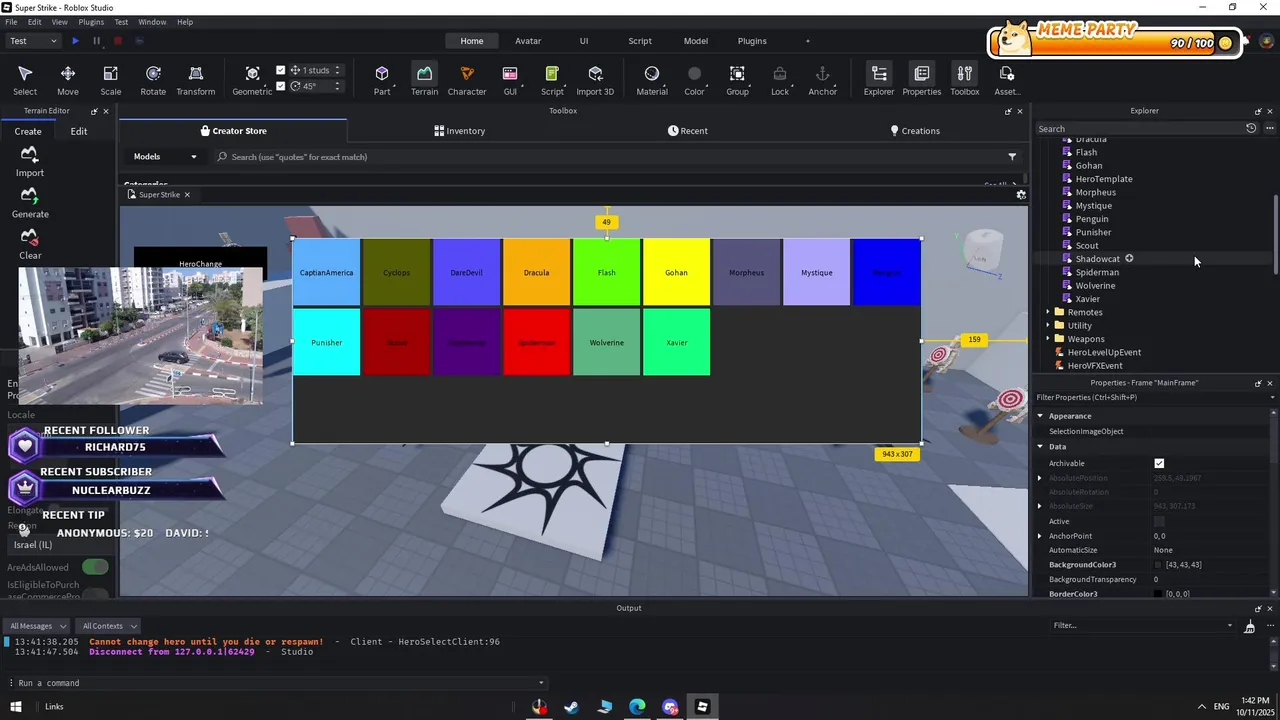Open the Inventory tab in Toolbox
This screenshot has height=720, width=1280.
click(x=460, y=131)
